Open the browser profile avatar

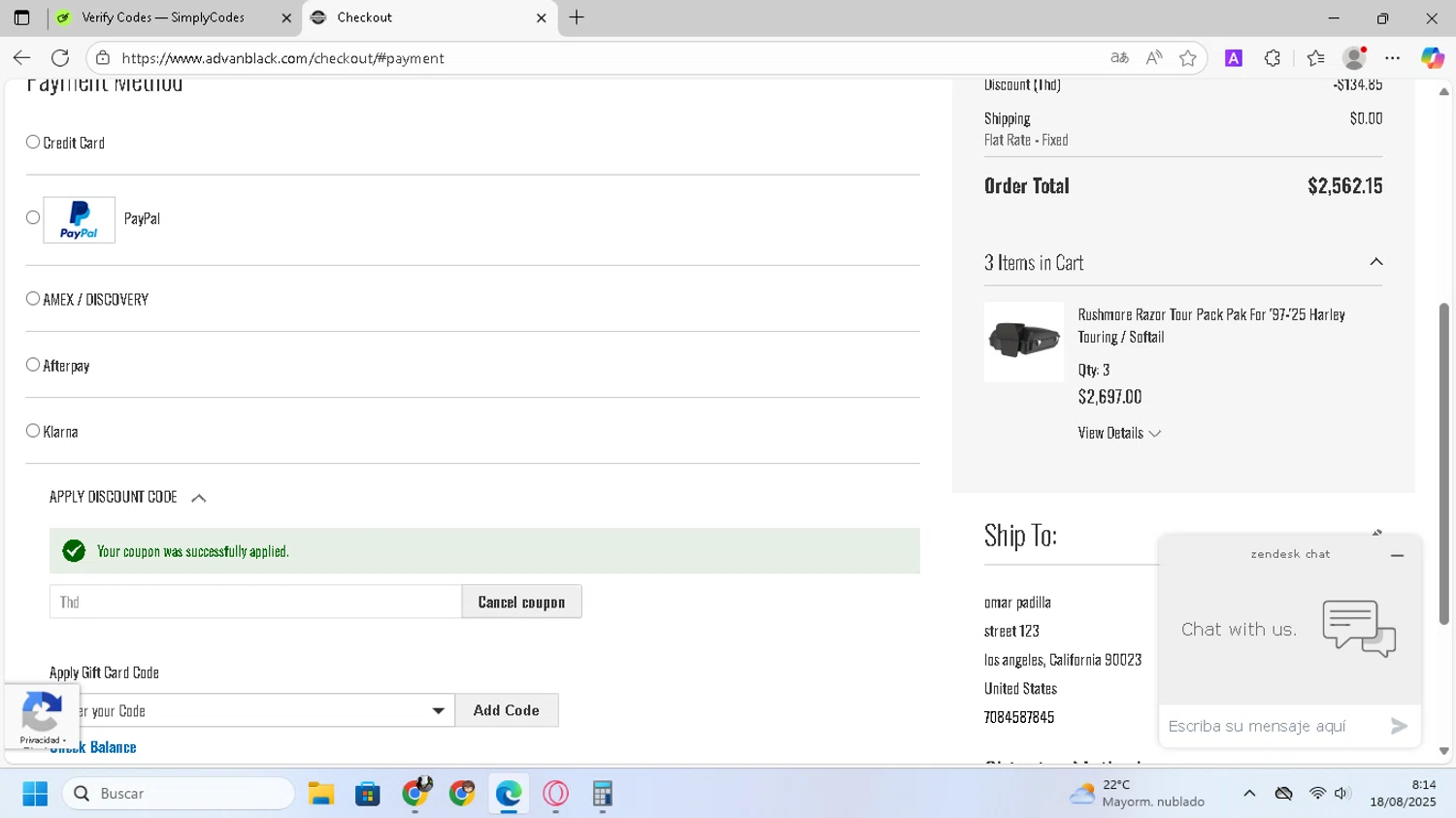1354,58
